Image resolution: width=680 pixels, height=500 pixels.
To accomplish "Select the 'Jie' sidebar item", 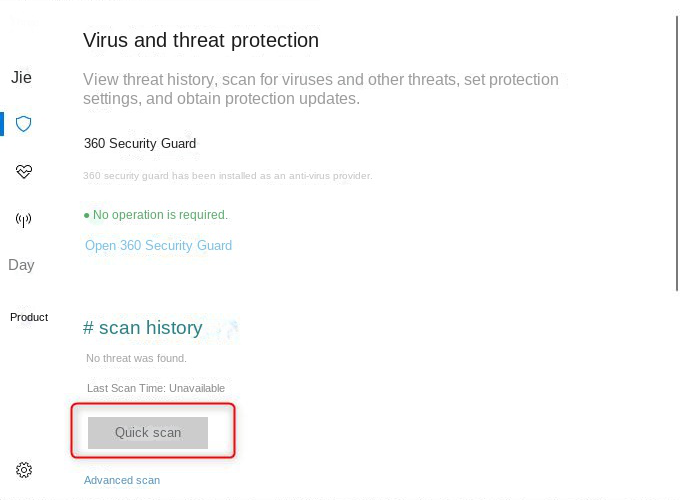I will [21, 77].
